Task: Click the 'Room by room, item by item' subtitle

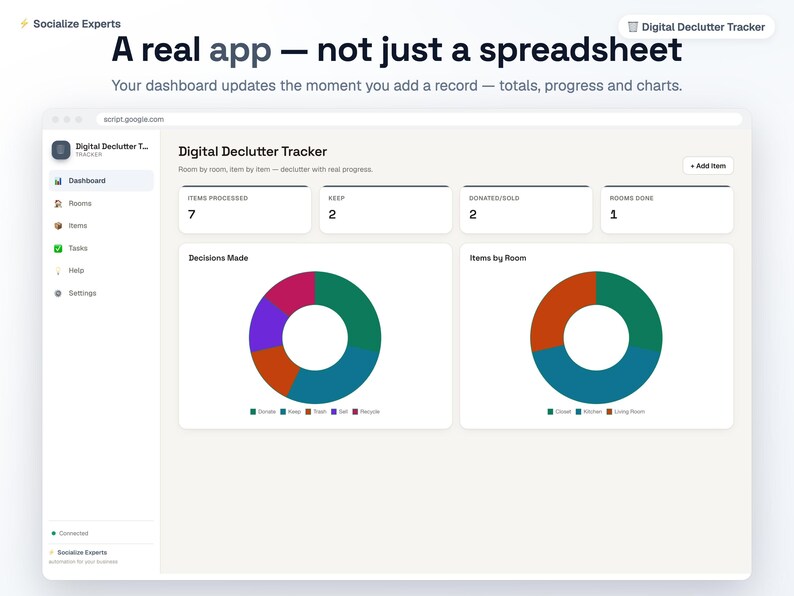Action: click(275, 169)
